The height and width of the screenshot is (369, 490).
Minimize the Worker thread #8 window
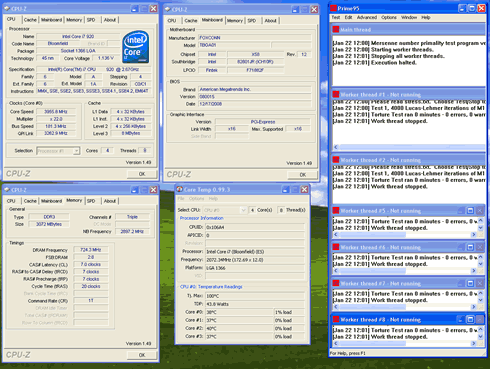461,320
